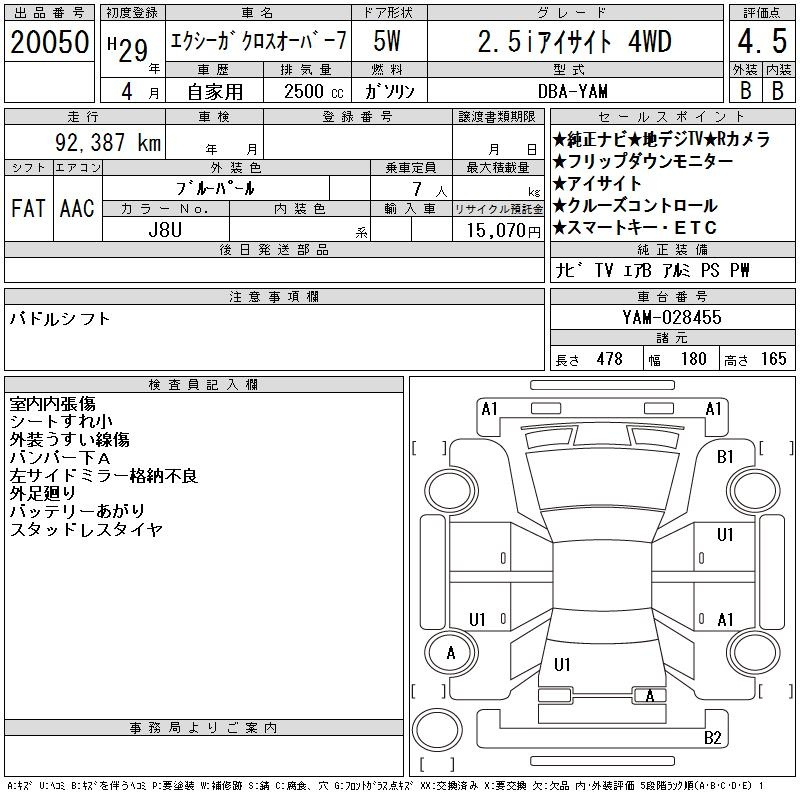Click the B1 damage mark on diagram

pos(725,457)
